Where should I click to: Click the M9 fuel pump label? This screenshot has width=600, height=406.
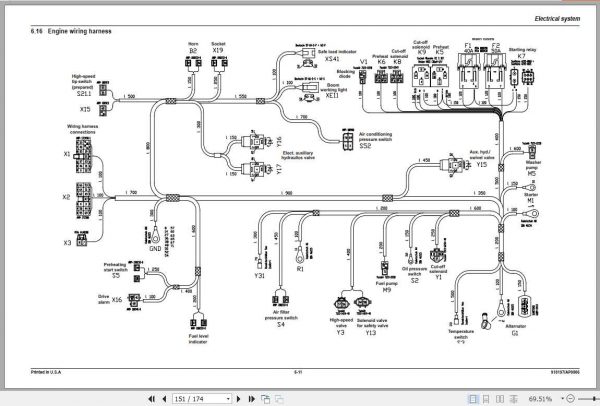click(x=387, y=290)
